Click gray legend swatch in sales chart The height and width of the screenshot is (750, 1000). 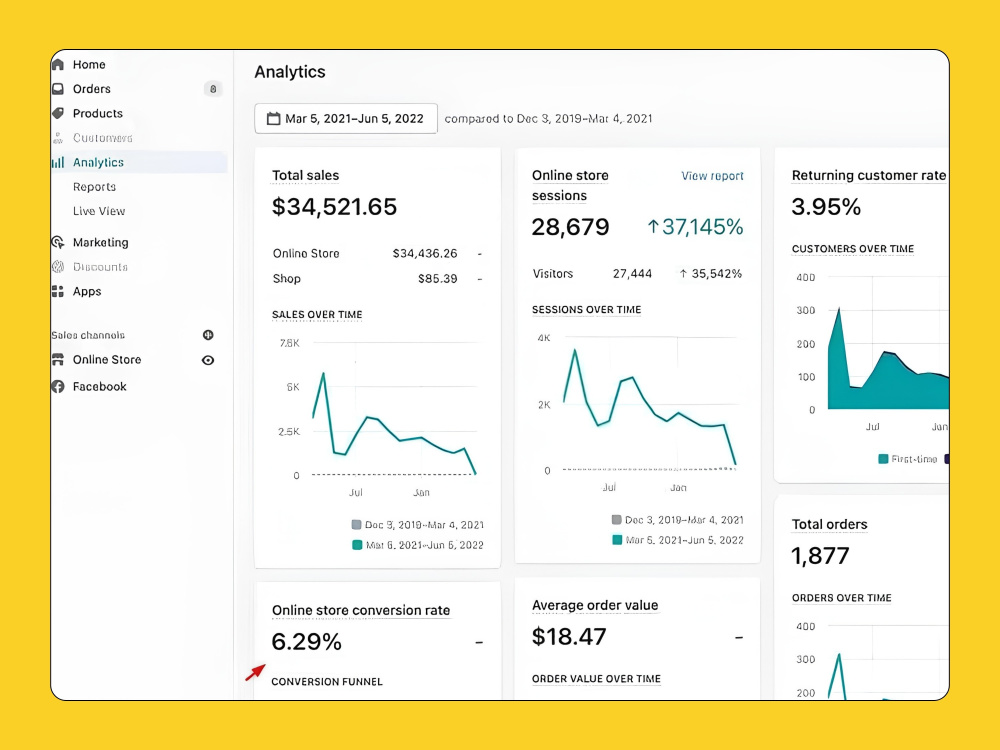point(357,525)
